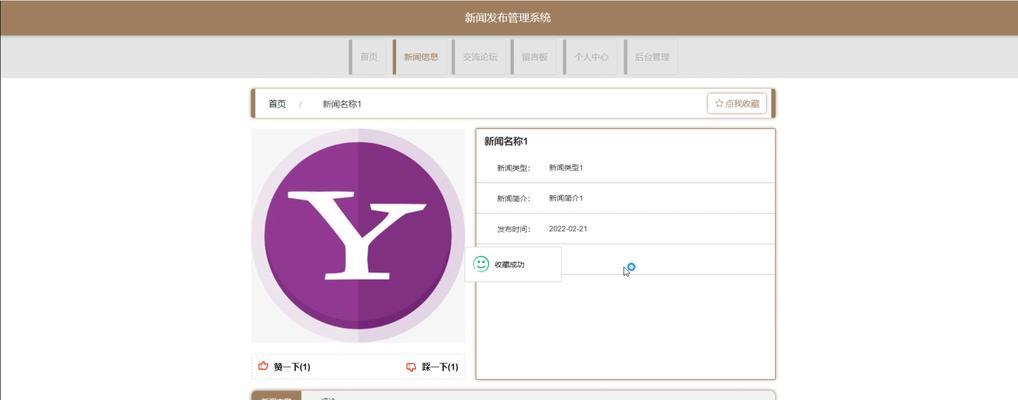Viewport: 1018px width, 400px height.
Task: Click the thumbs-down 踩一下 icon
Action: (411, 367)
